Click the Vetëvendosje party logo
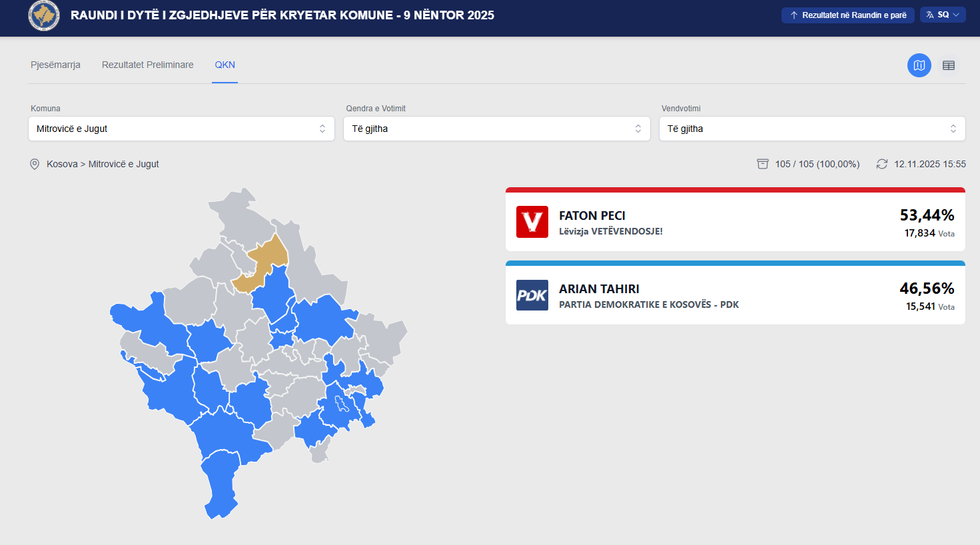 (x=532, y=222)
